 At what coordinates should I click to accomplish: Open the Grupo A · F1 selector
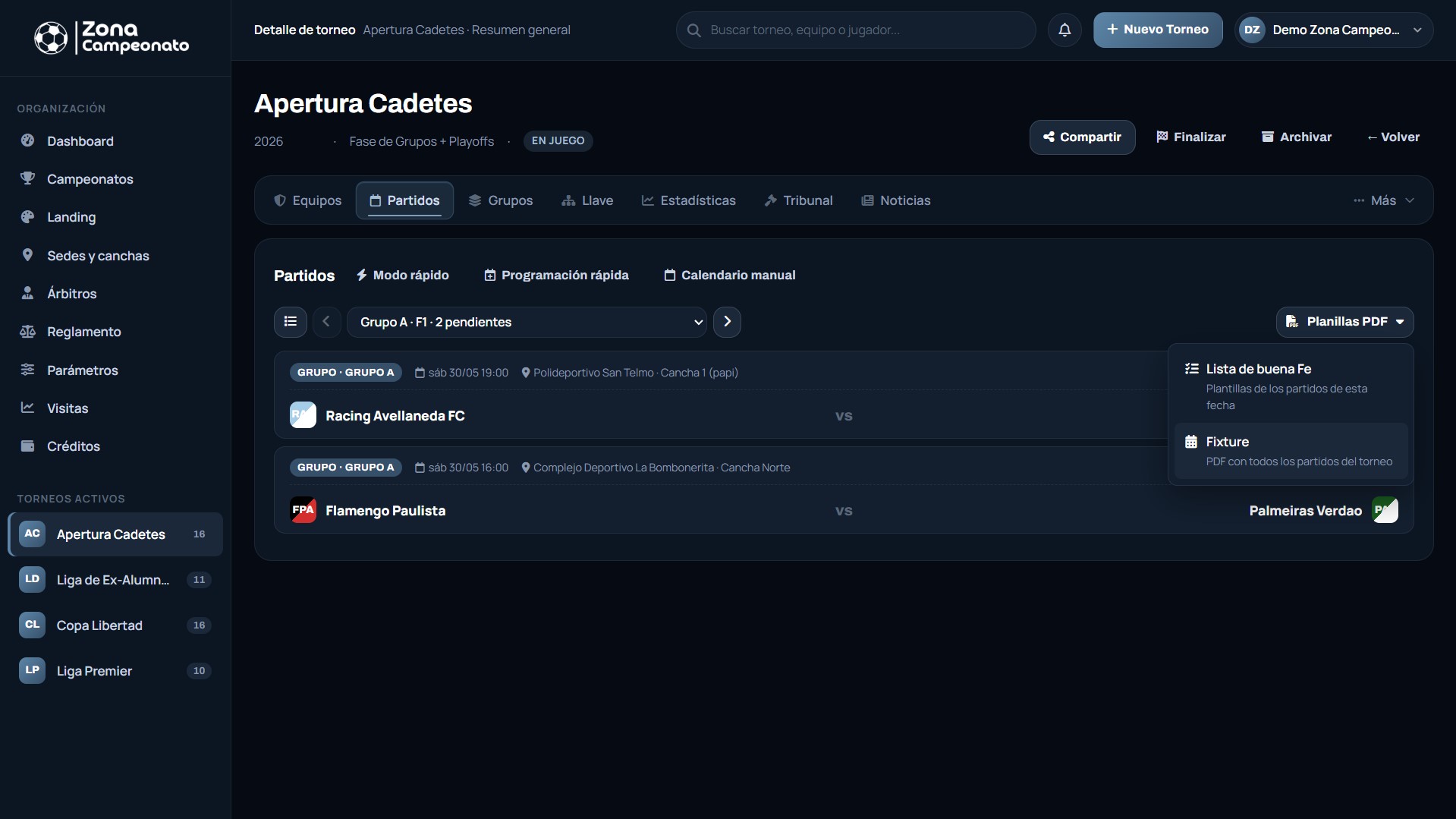click(x=527, y=322)
